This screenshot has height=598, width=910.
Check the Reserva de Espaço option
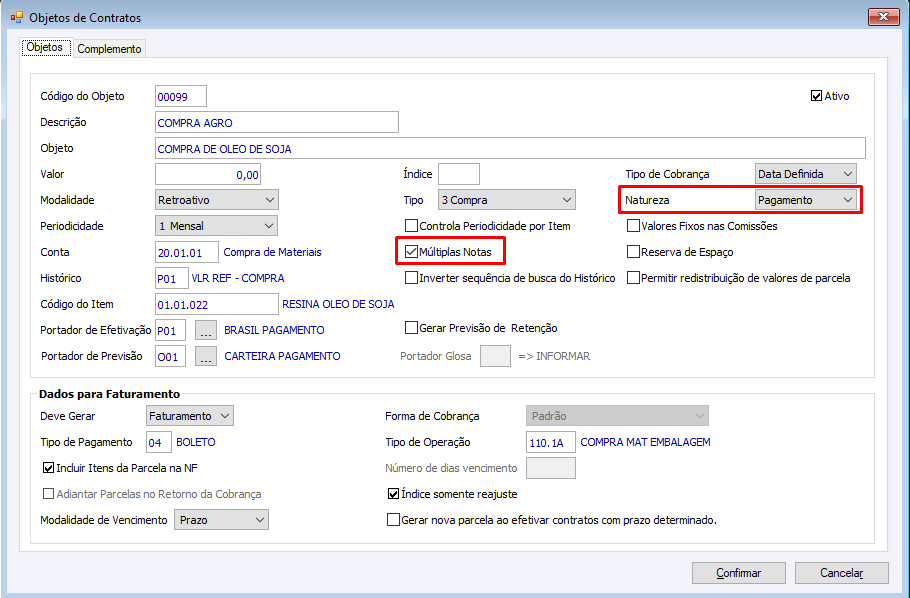633,252
